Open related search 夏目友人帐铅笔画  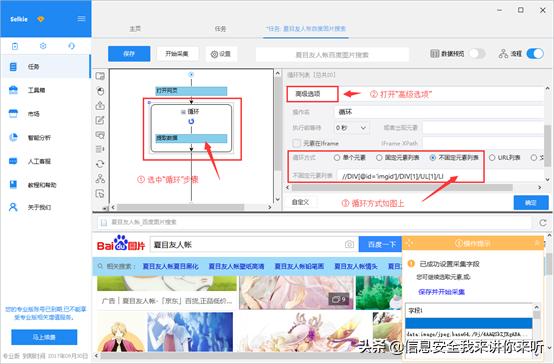click(x=299, y=266)
